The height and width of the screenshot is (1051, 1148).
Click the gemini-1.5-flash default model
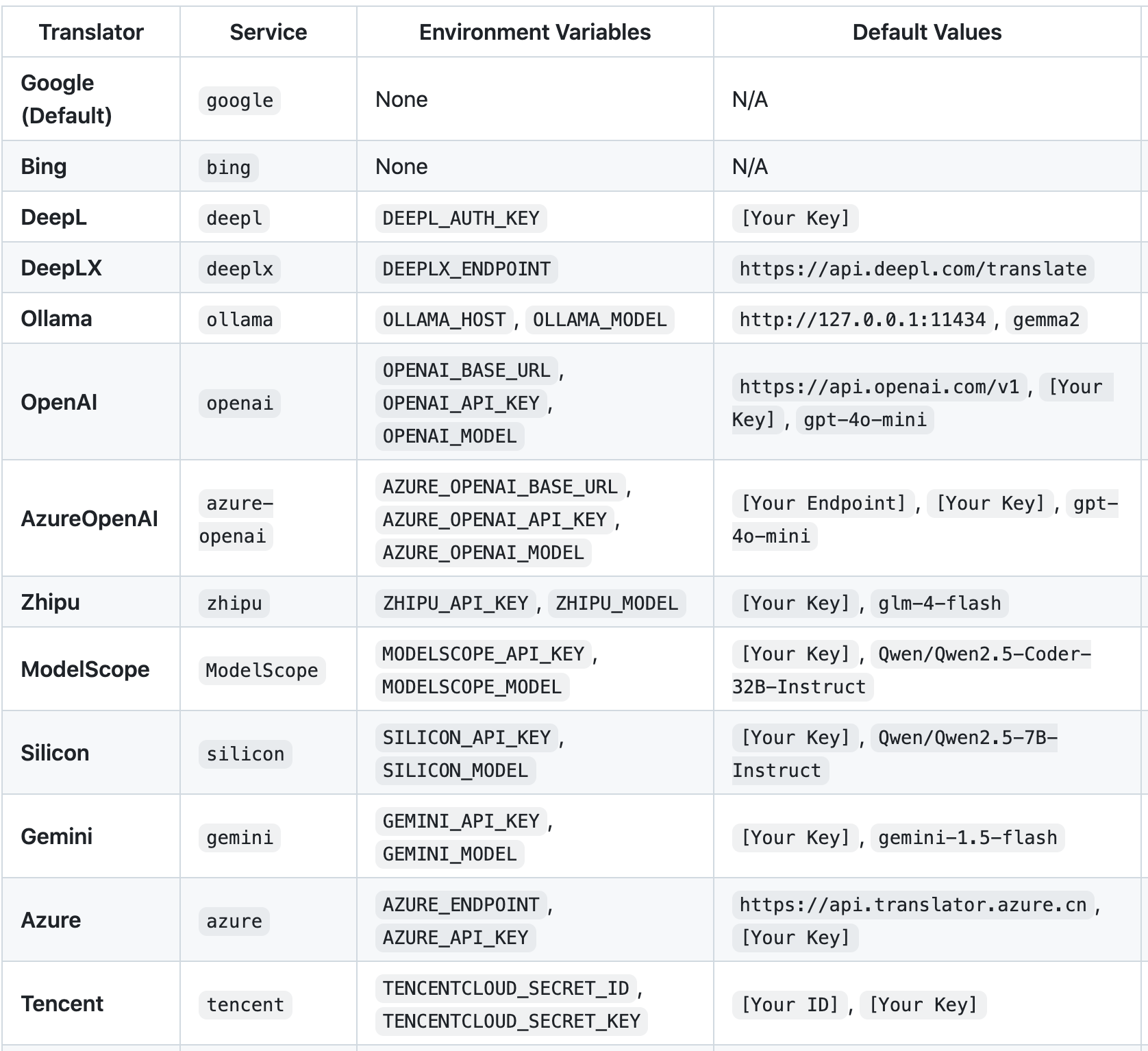pyautogui.click(x=967, y=838)
